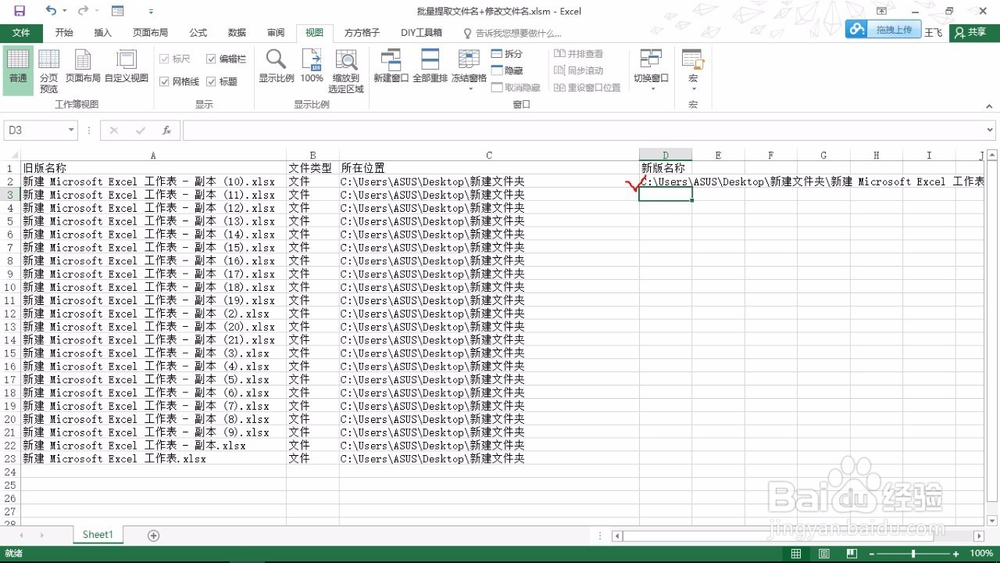Click the Select All corner button
1000x563 pixels.
tap(10, 155)
